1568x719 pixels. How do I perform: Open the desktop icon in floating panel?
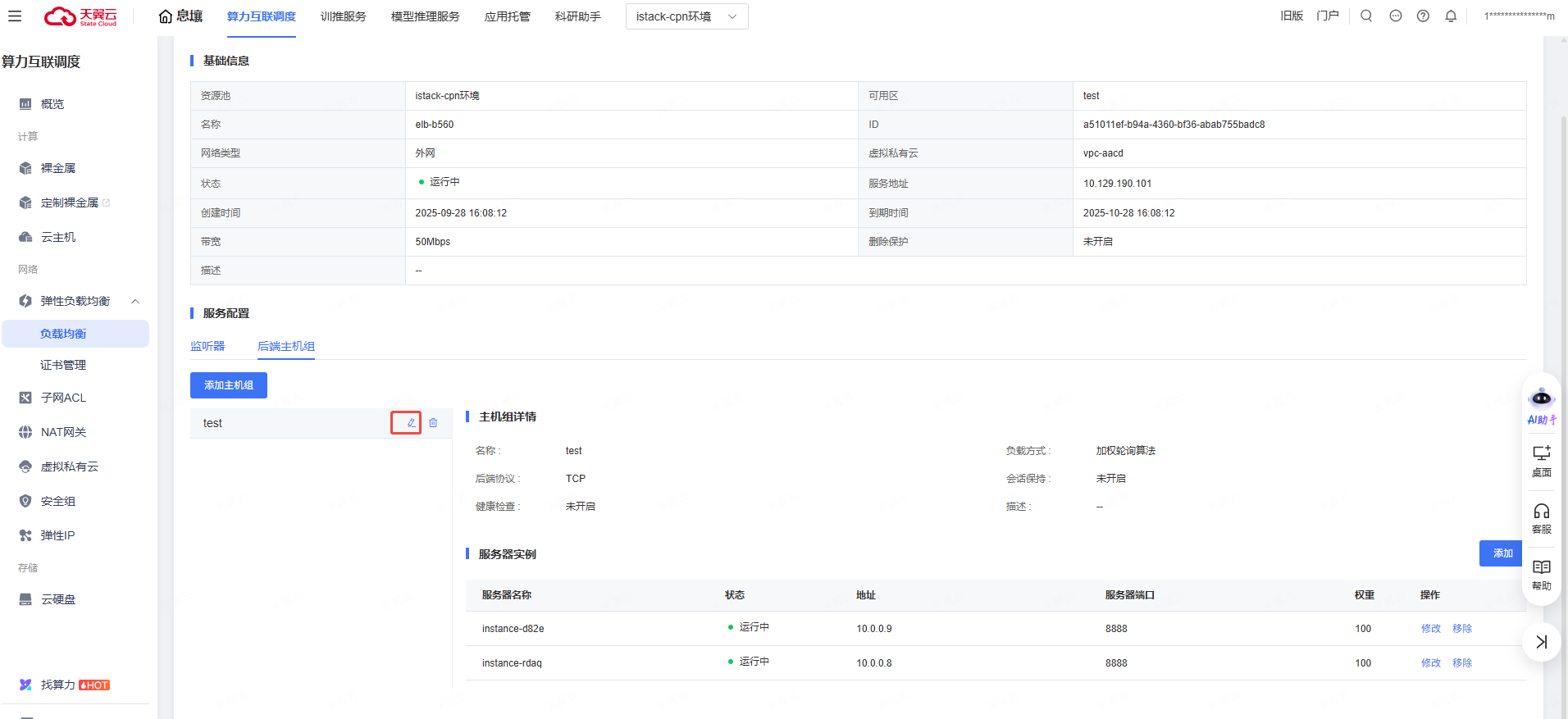coord(1542,461)
